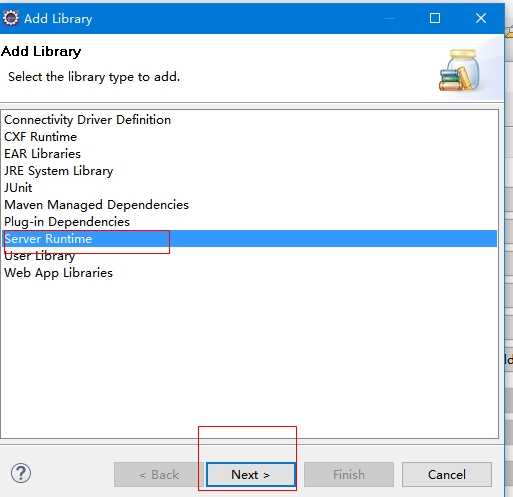
Task: Pick JUnit library type
Action: (18, 188)
